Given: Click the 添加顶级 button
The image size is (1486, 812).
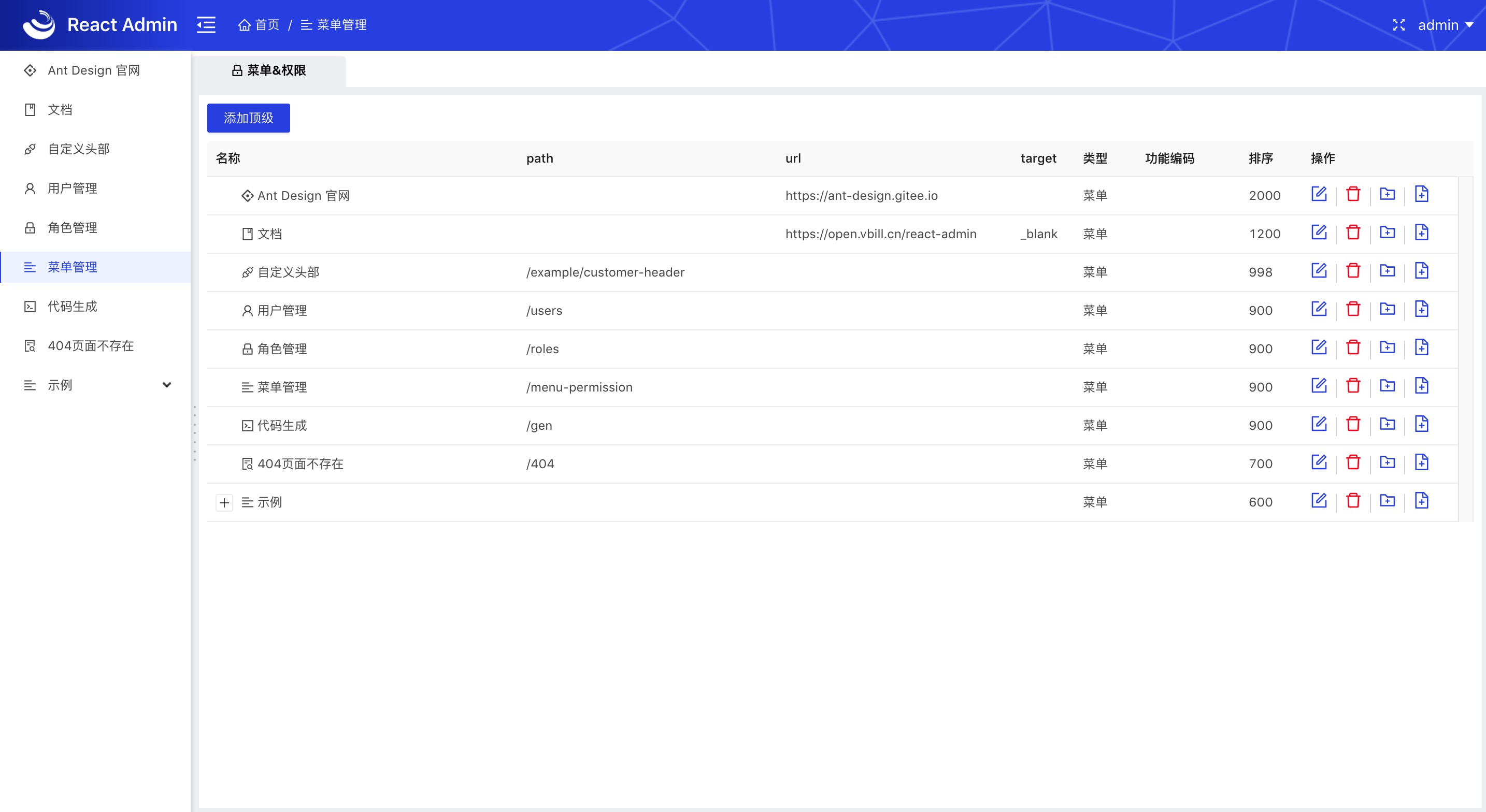Looking at the screenshot, I should click(248, 118).
